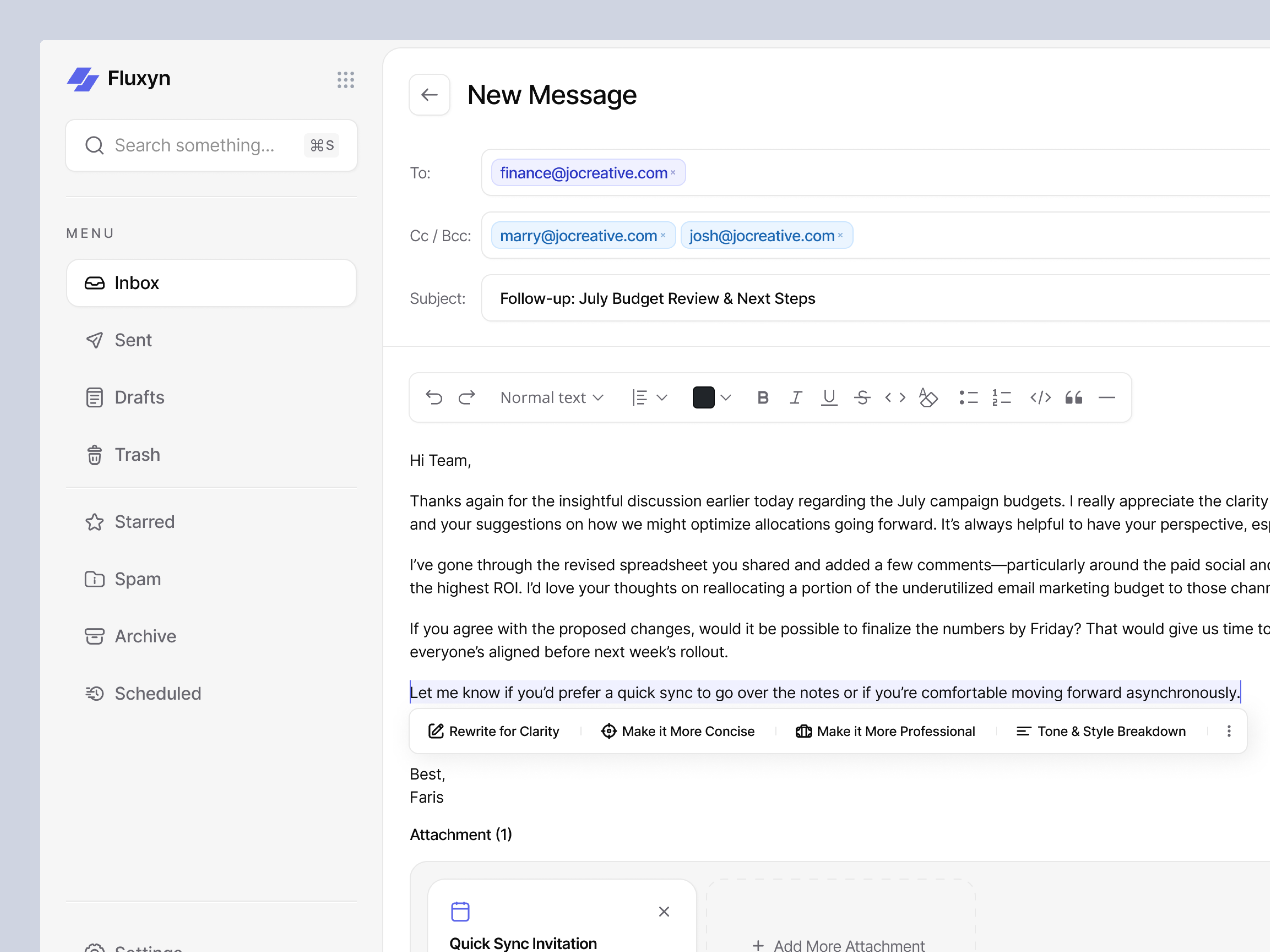Screen dimensions: 1270x952
Task: Open the text alignment dropdown
Action: [x=649, y=398]
